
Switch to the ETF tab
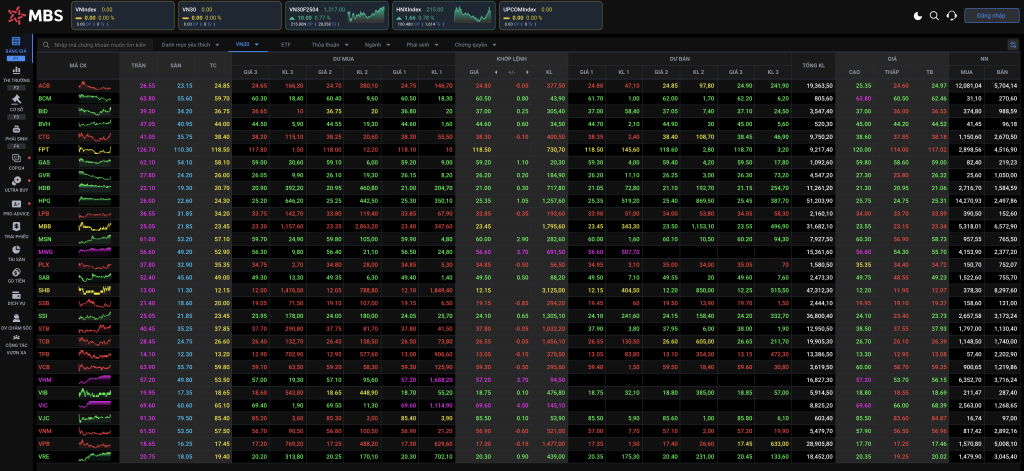click(286, 45)
